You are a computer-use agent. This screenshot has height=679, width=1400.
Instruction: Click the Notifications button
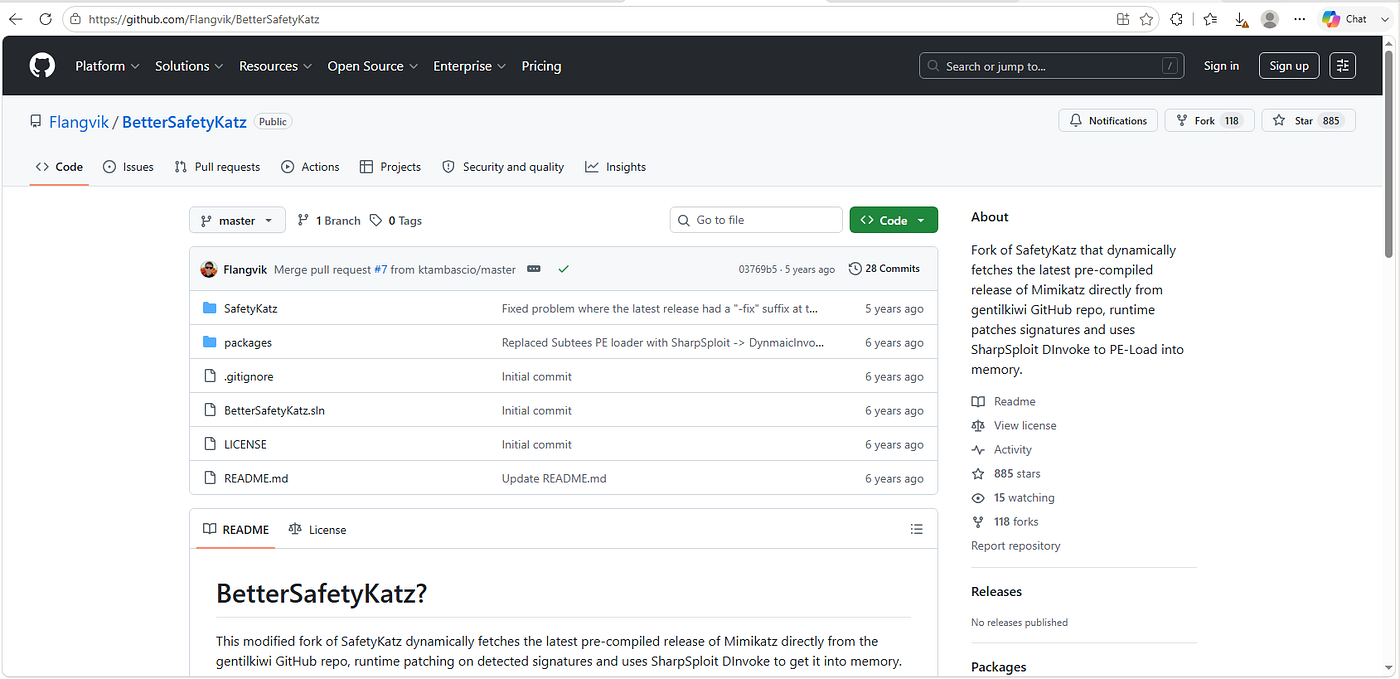tap(1108, 121)
